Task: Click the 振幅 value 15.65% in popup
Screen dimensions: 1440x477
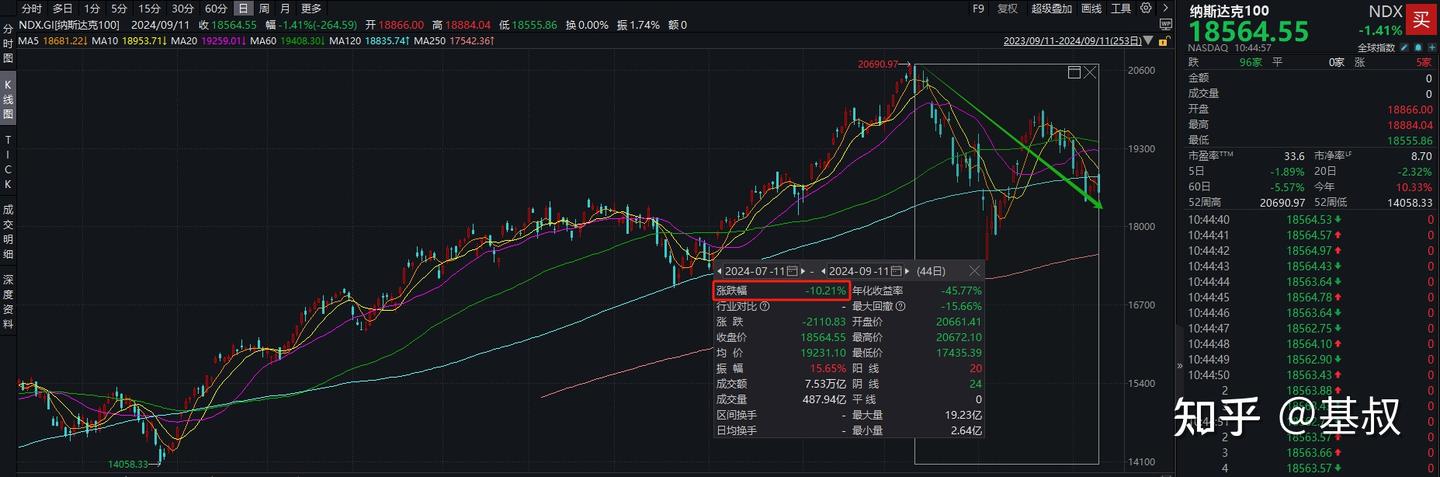Action: tap(829, 369)
